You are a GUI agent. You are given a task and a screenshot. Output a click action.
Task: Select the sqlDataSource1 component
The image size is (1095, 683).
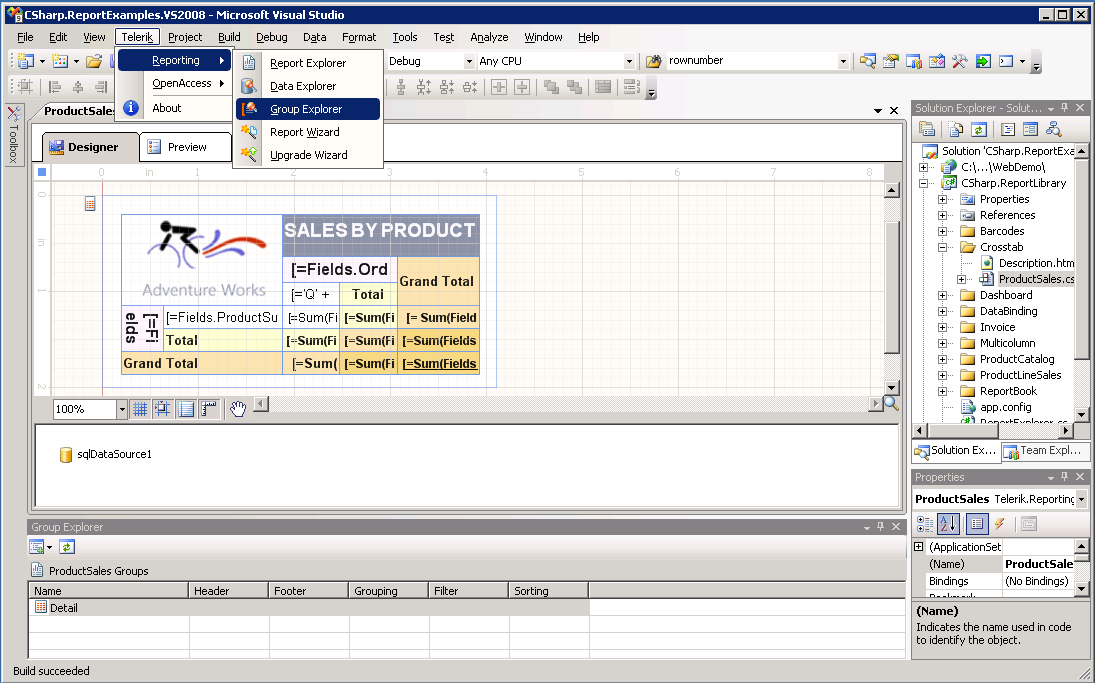[106, 455]
